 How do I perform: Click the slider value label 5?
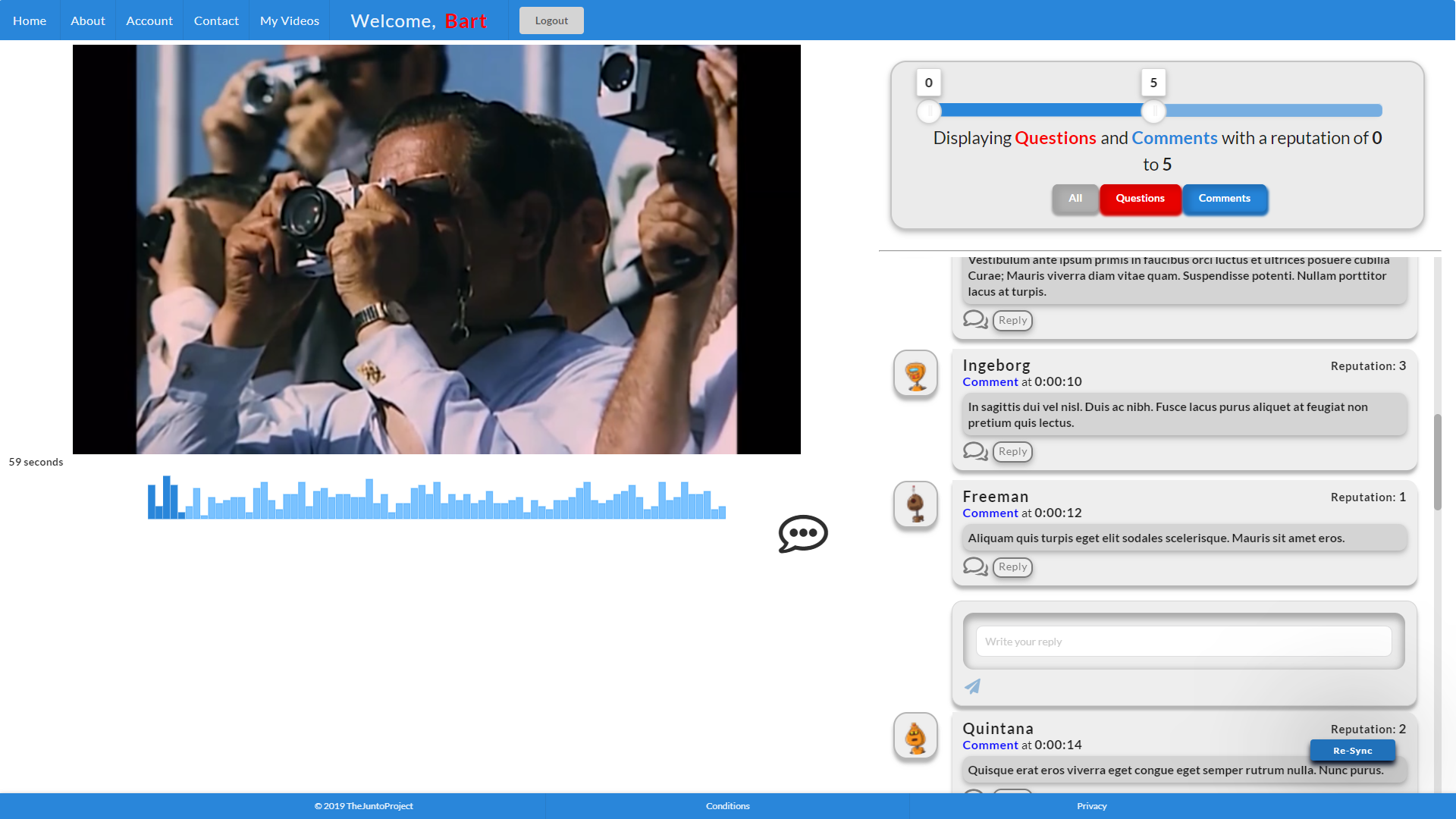tap(1153, 83)
